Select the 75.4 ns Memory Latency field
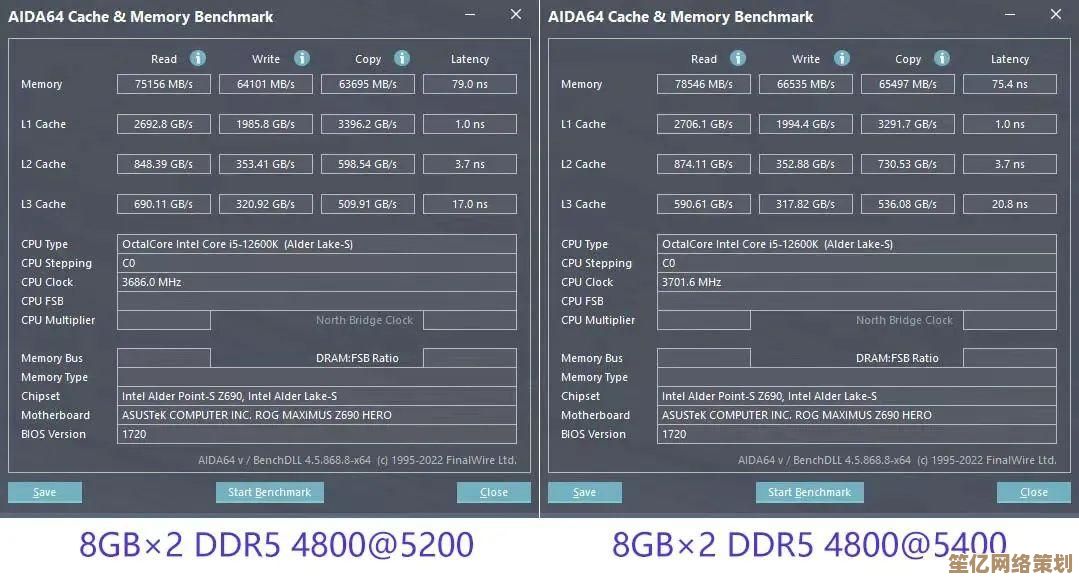1079x582 pixels. (x=1009, y=85)
